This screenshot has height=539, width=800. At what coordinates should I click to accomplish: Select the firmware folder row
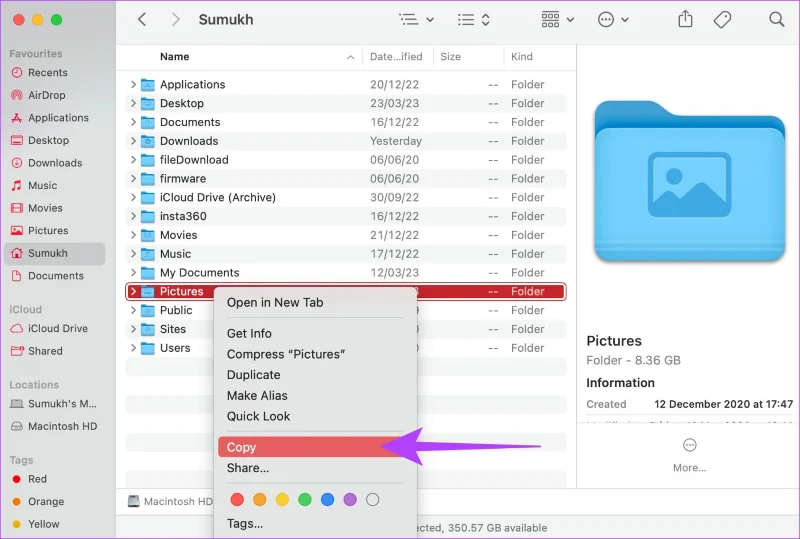pyautogui.click(x=346, y=179)
